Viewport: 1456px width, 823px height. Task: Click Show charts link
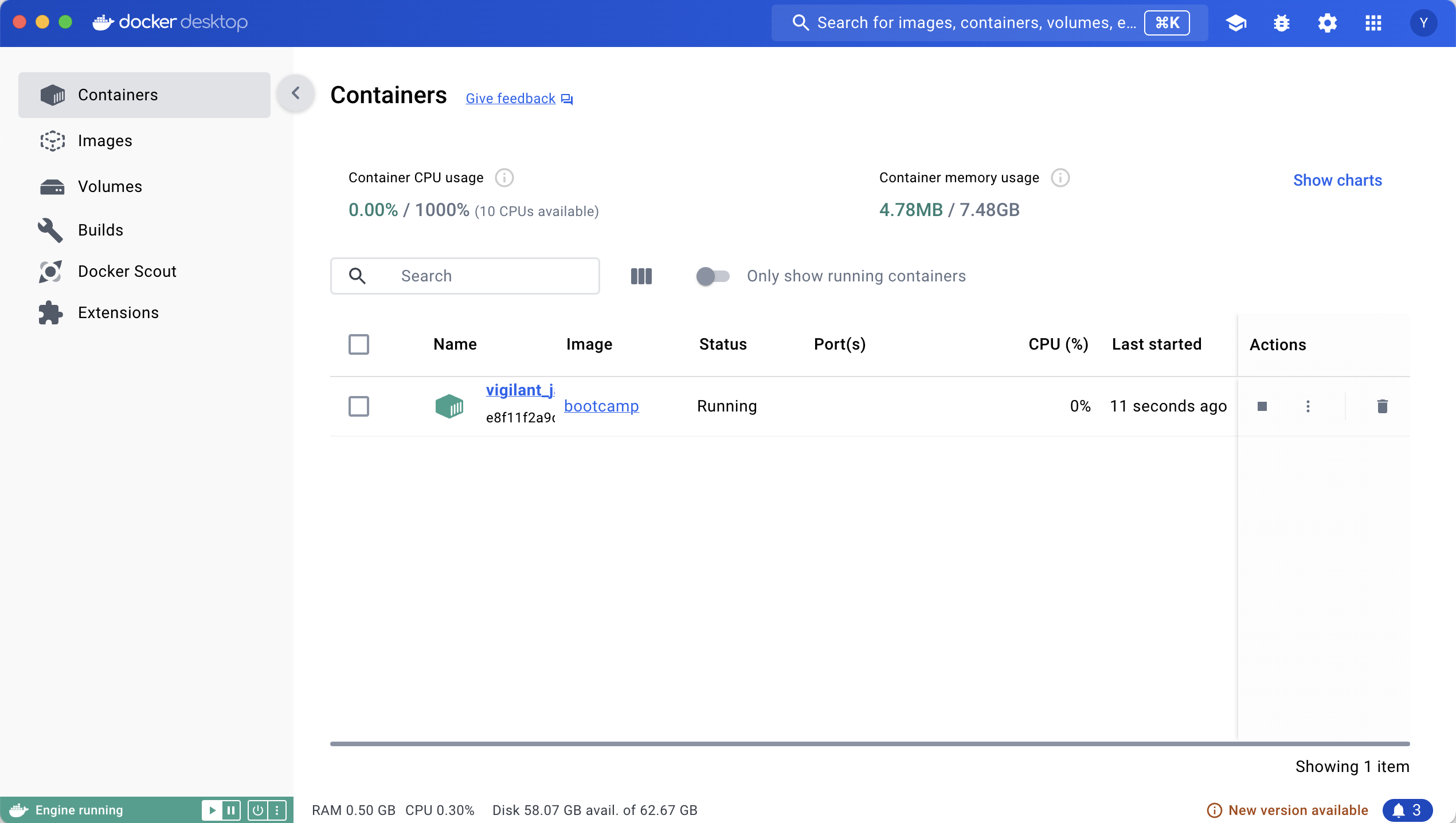point(1337,181)
